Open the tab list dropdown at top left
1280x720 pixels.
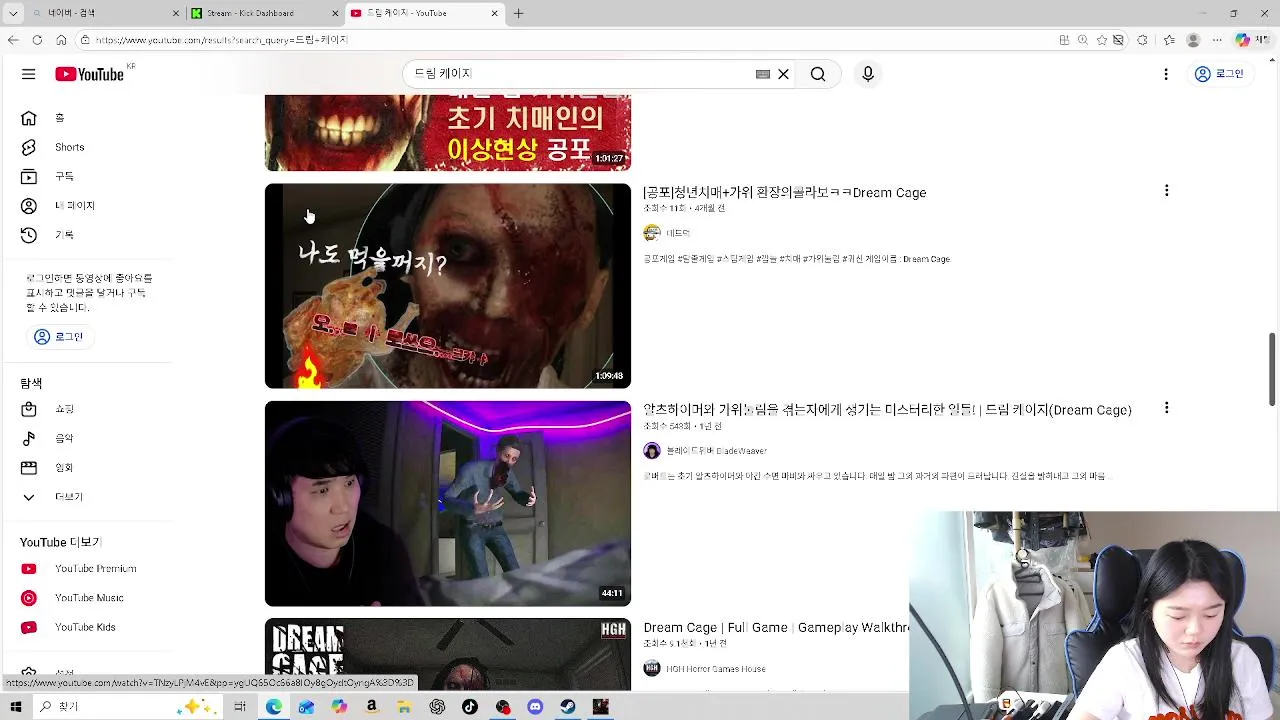coord(13,13)
